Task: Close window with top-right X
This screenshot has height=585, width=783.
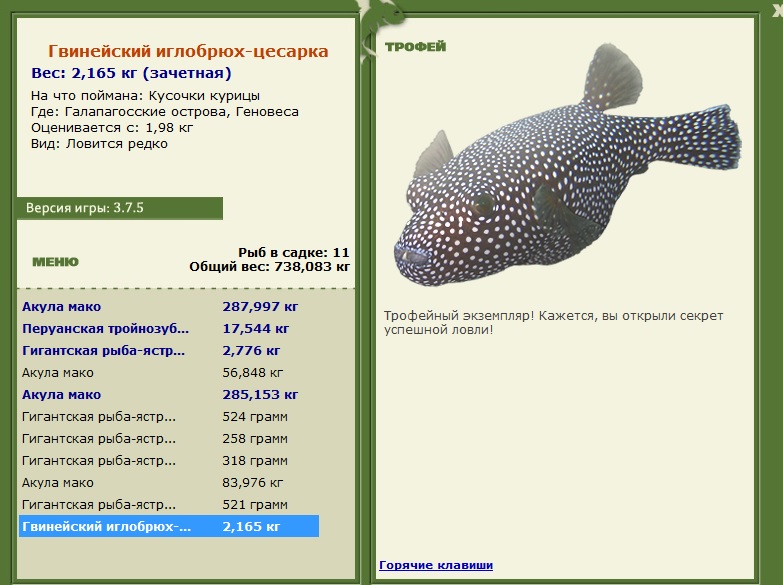Action: click(778, 11)
